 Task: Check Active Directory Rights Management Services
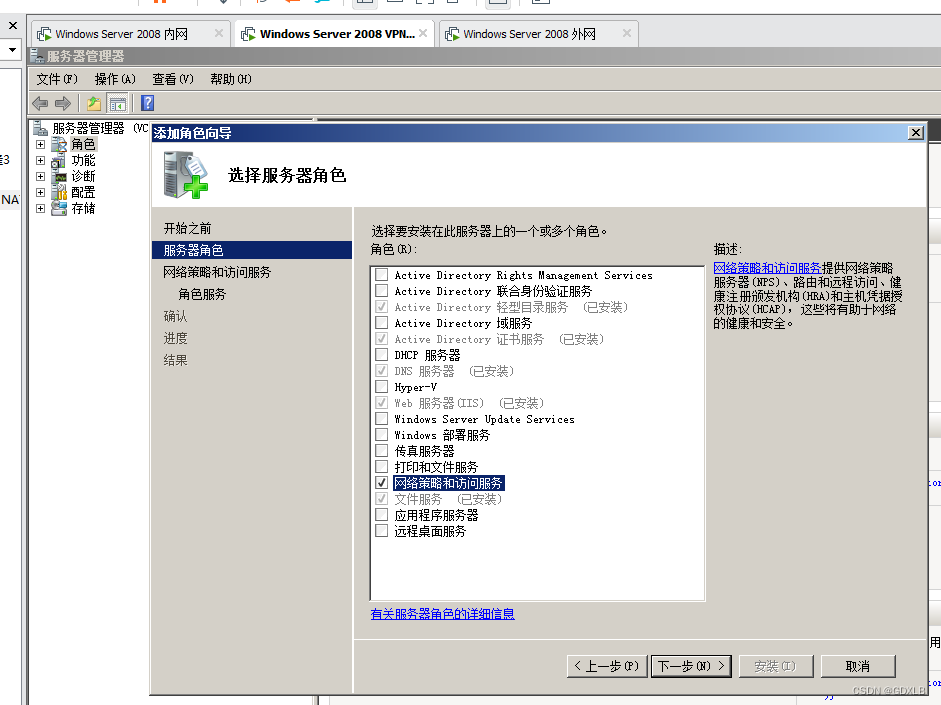click(x=382, y=275)
